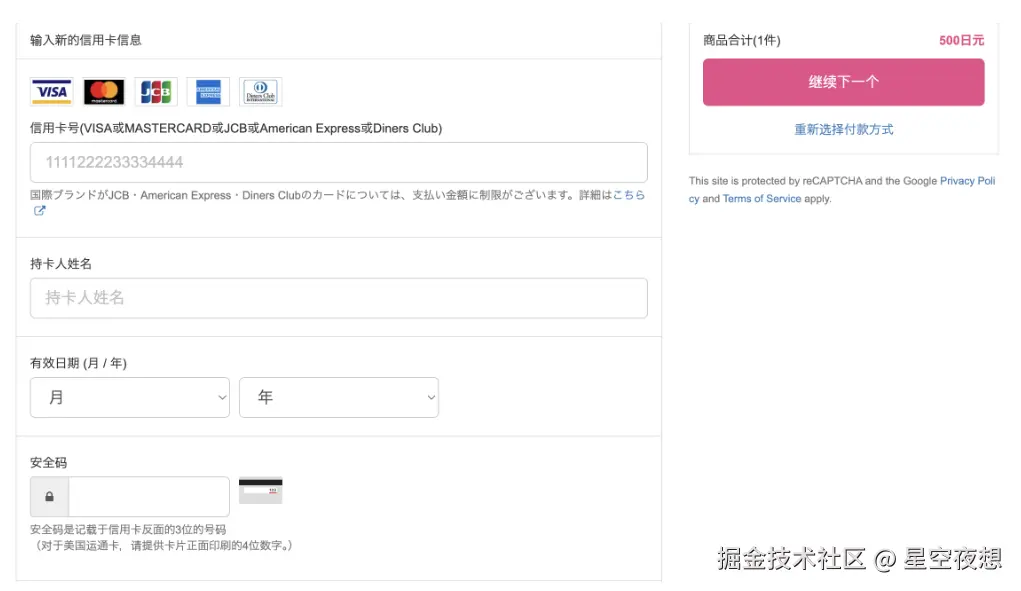Click the 500日元 total amount
The width and height of the screenshot is (1021, 591).
(x=961, y=41)
